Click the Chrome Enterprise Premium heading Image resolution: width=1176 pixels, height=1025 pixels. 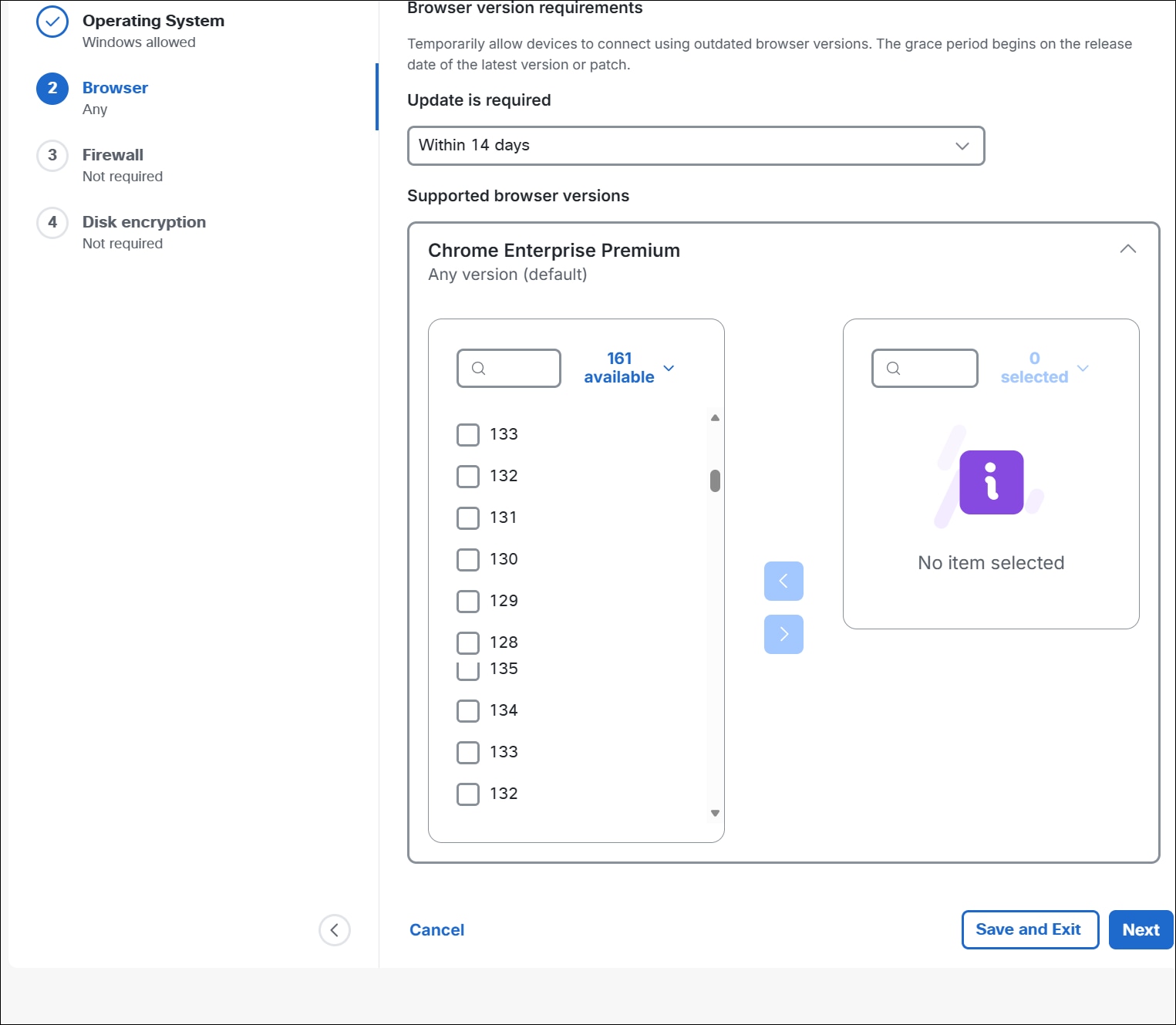tap(554, 251)
